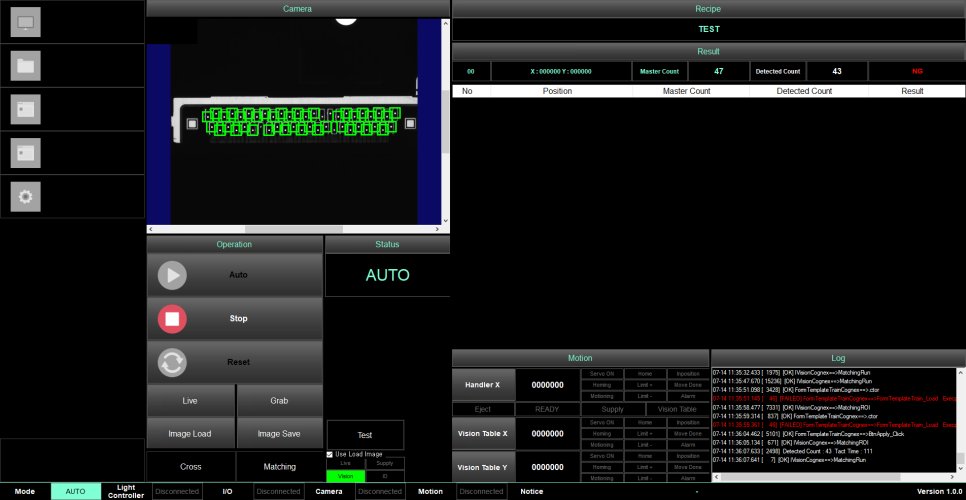Hit the red Stop button
This screenshot has width=966, height=500.
pyautogui.click(x=234, y=318)
